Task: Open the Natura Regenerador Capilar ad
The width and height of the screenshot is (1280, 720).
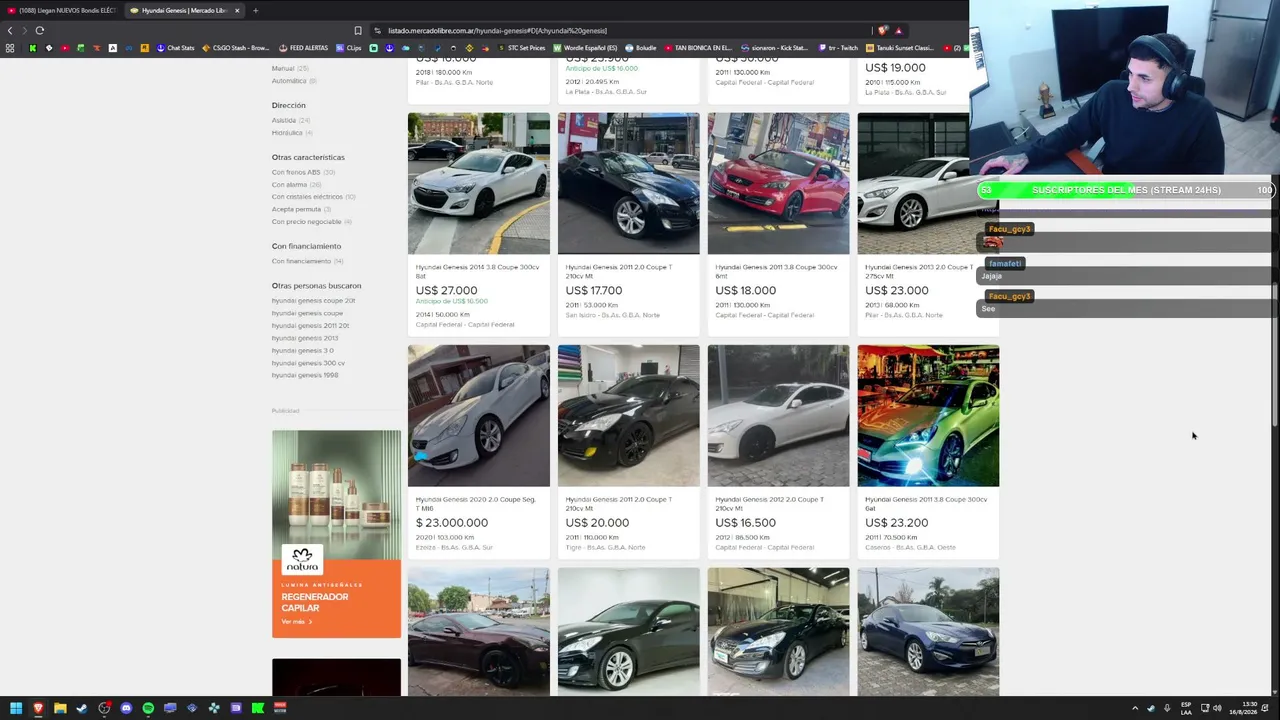Action: [336, 534]
